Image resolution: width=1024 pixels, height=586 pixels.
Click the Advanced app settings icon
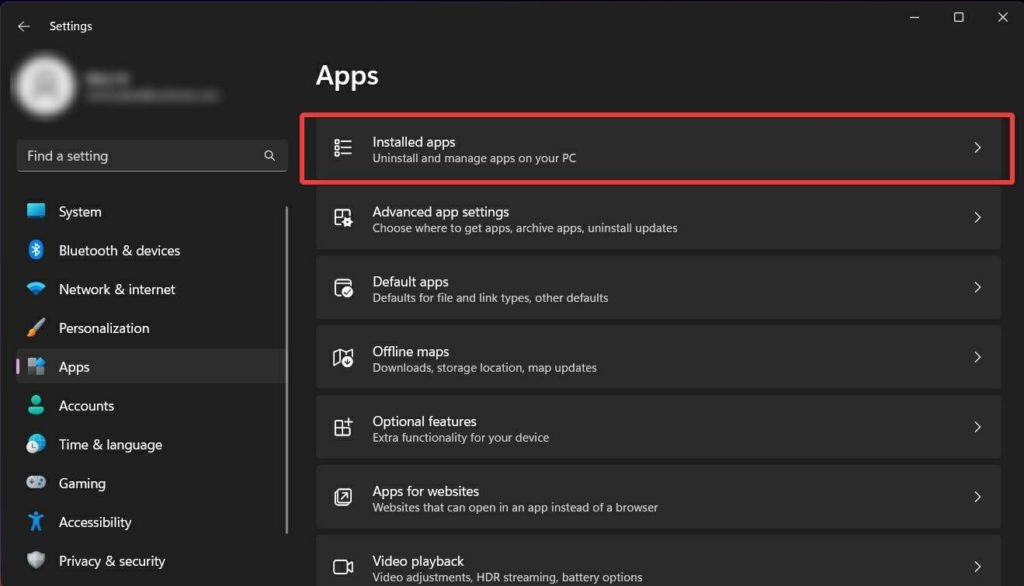pos(343,218)
